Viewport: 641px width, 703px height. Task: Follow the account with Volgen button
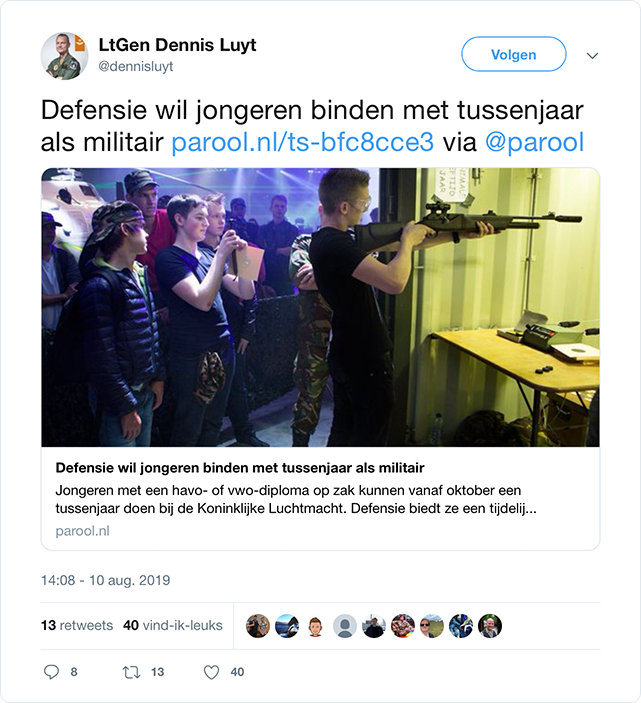point(514,54)
